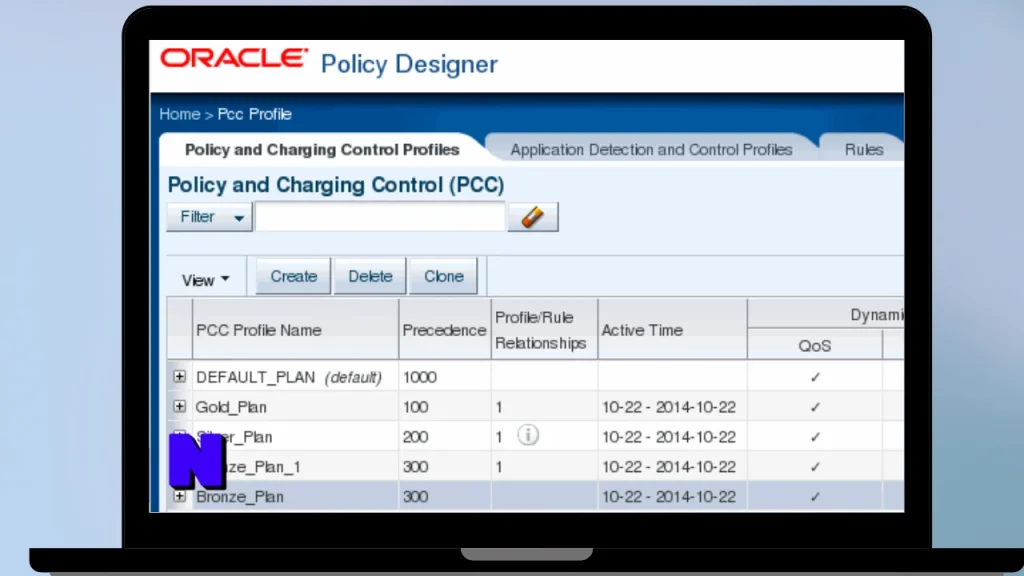Screen dimensions: 1024x576
Task: Switch to Application Detection and Control Profiles tab
Action: (651, 150)
